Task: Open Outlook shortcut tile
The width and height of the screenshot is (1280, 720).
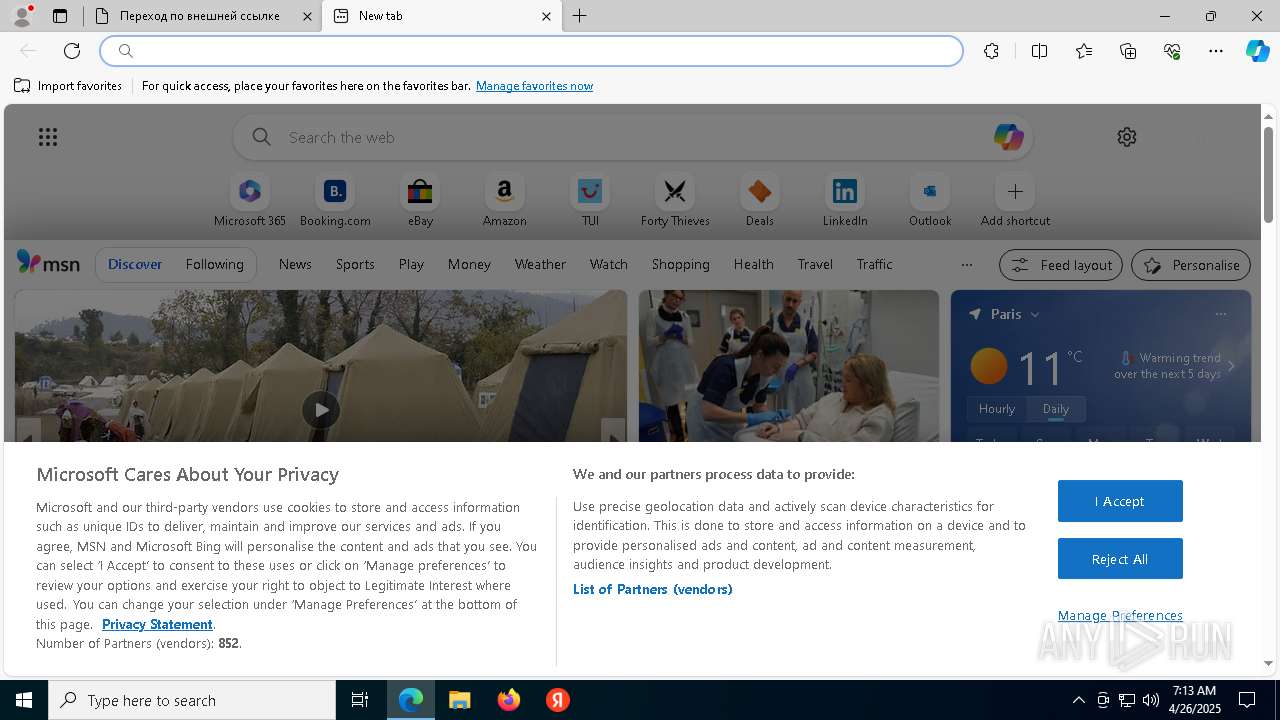Action: pos(930,200)
